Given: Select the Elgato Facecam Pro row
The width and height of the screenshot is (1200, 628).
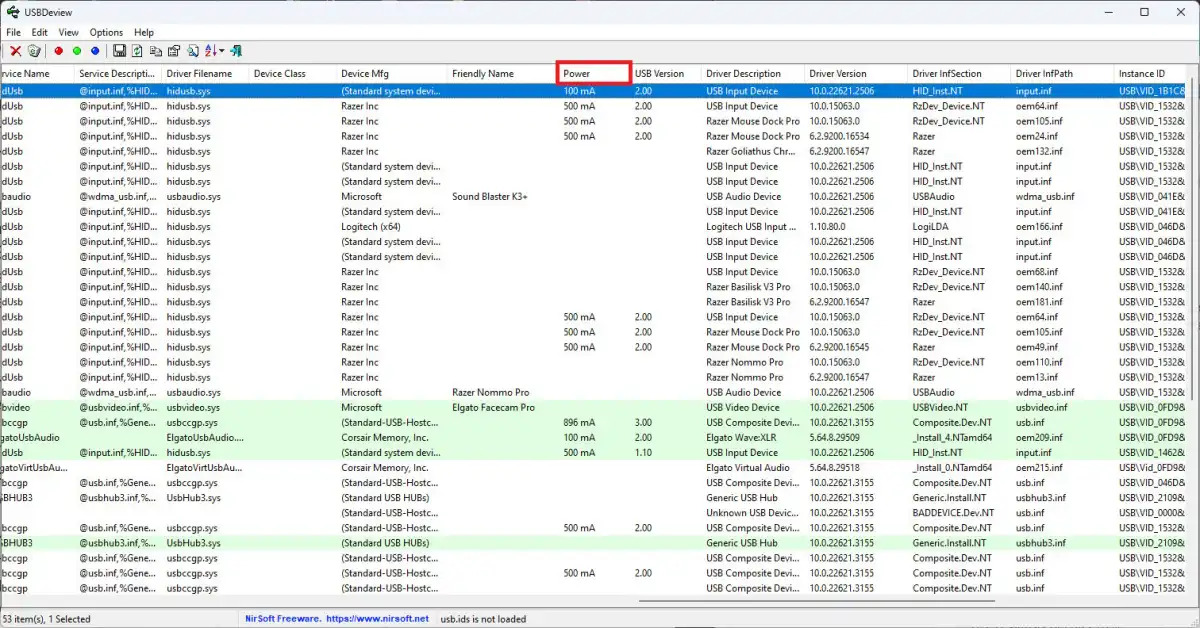Looking at the screenshot, I should pos(493,408).
